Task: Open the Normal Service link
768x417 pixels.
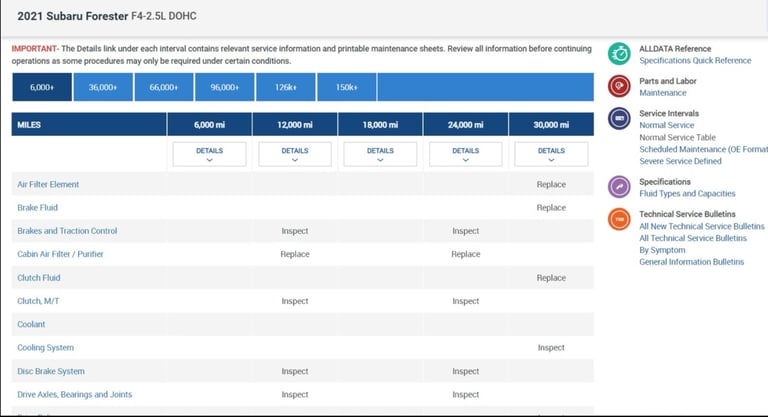Action: click(667, 125)
